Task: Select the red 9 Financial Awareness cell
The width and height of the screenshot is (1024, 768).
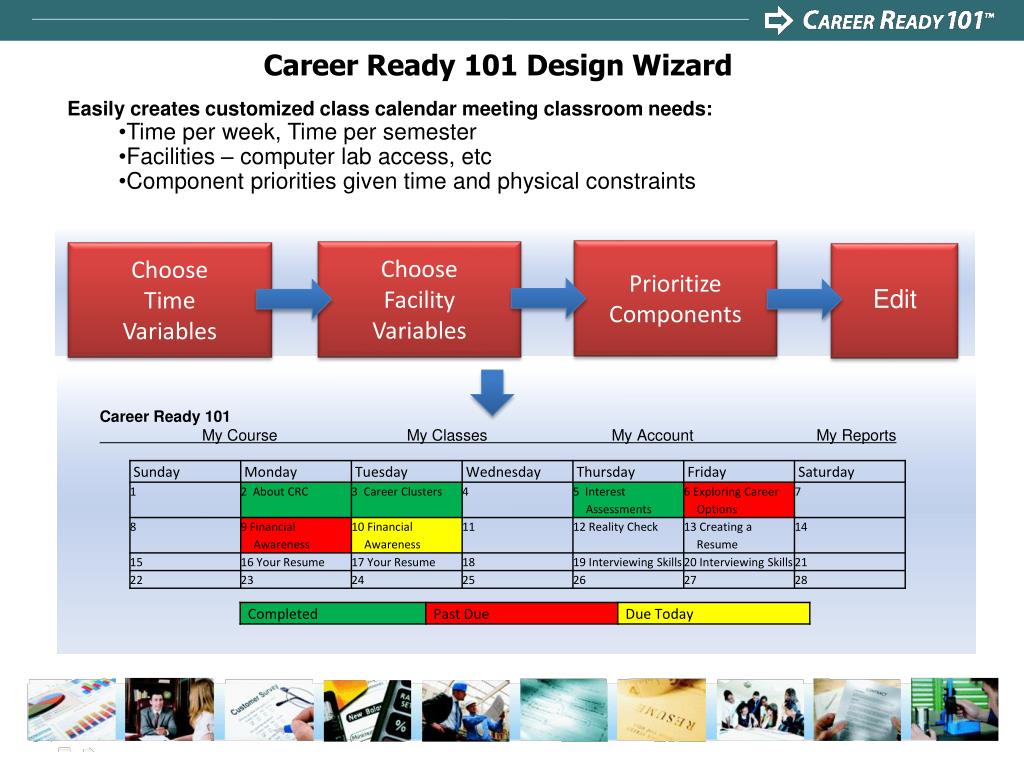Action: pos(296,536)
